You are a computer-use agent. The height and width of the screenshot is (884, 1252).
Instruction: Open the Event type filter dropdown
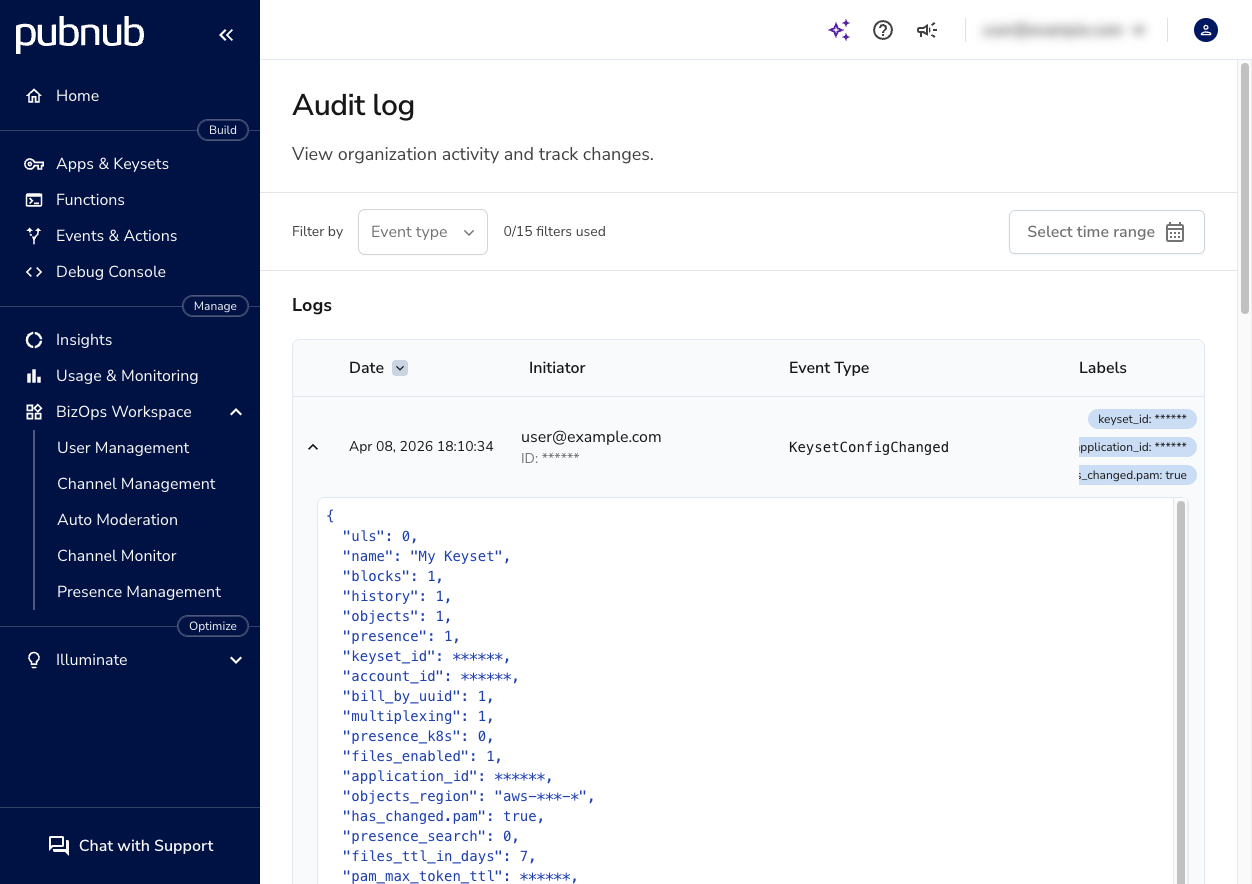[x=422, y=231]
